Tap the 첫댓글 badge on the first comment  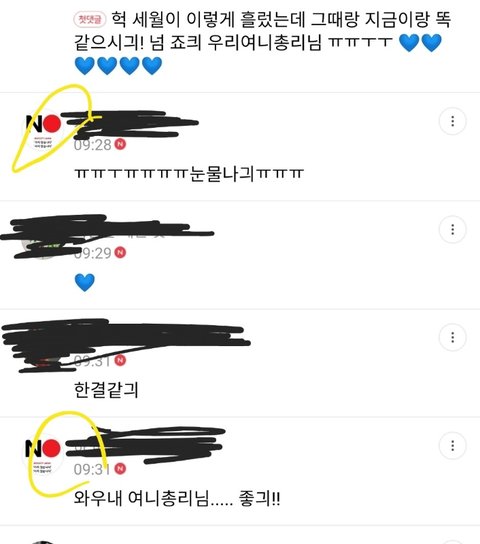[x=89, y=19]
